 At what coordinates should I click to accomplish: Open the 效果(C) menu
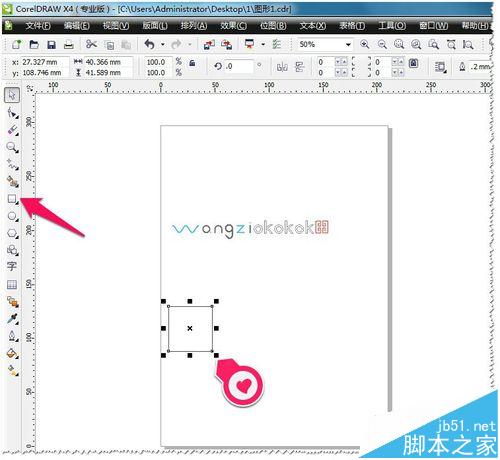click(x=233, y=26)
